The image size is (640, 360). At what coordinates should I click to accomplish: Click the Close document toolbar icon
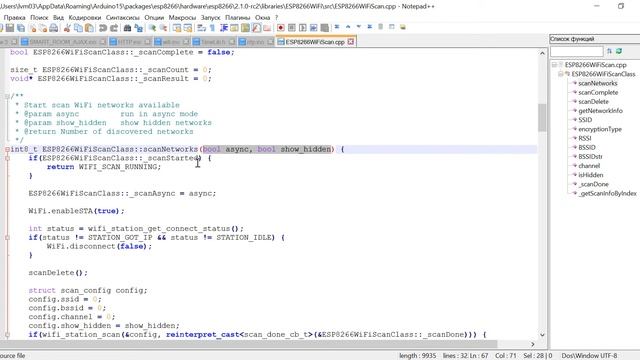coord(33,28)
